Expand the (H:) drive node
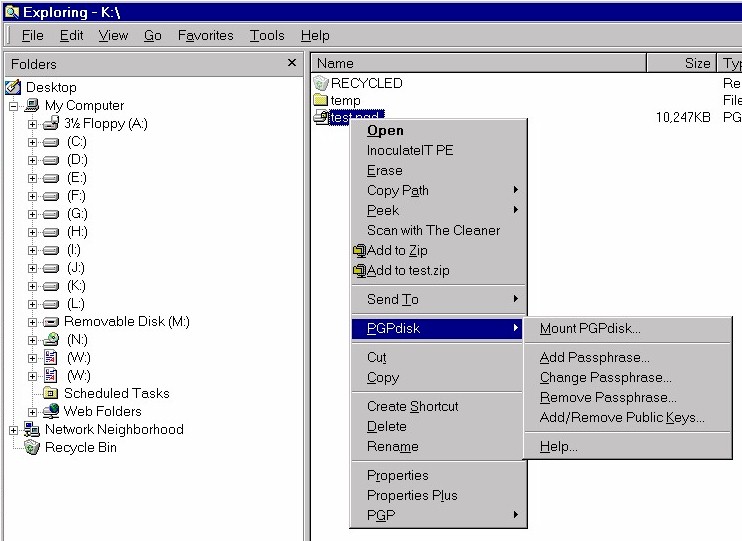The height and width of the screenshot is (541, 742). pyautogui.click(x=32, y=232)
